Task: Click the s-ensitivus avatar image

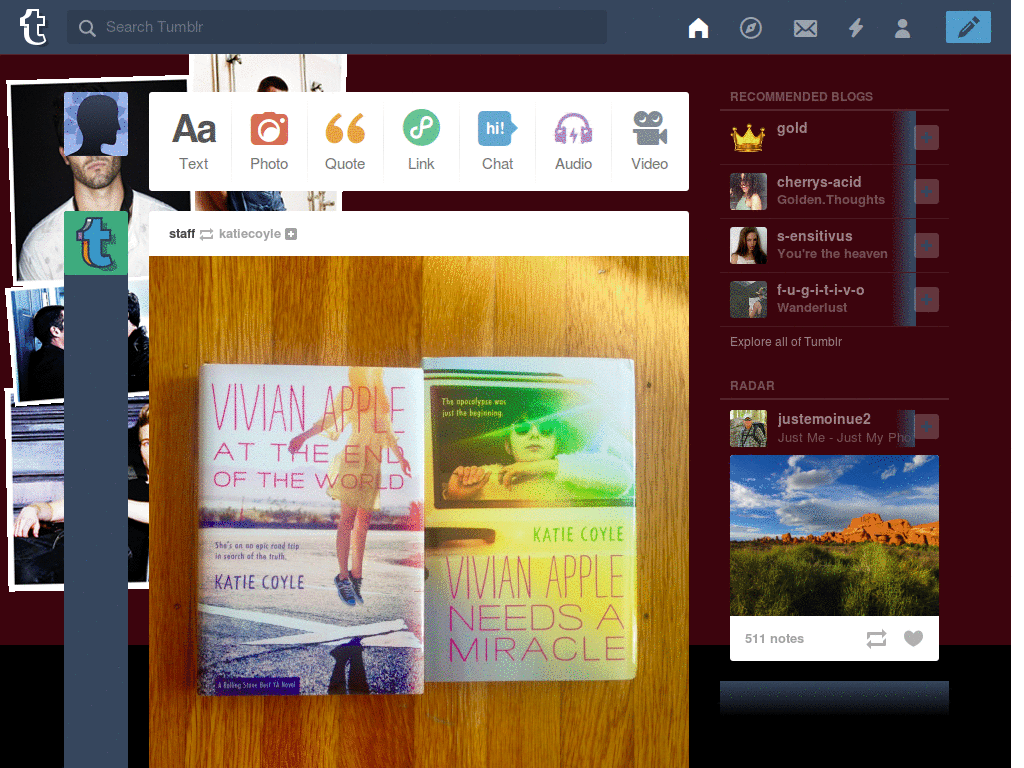Action: [x=748, y=246]
